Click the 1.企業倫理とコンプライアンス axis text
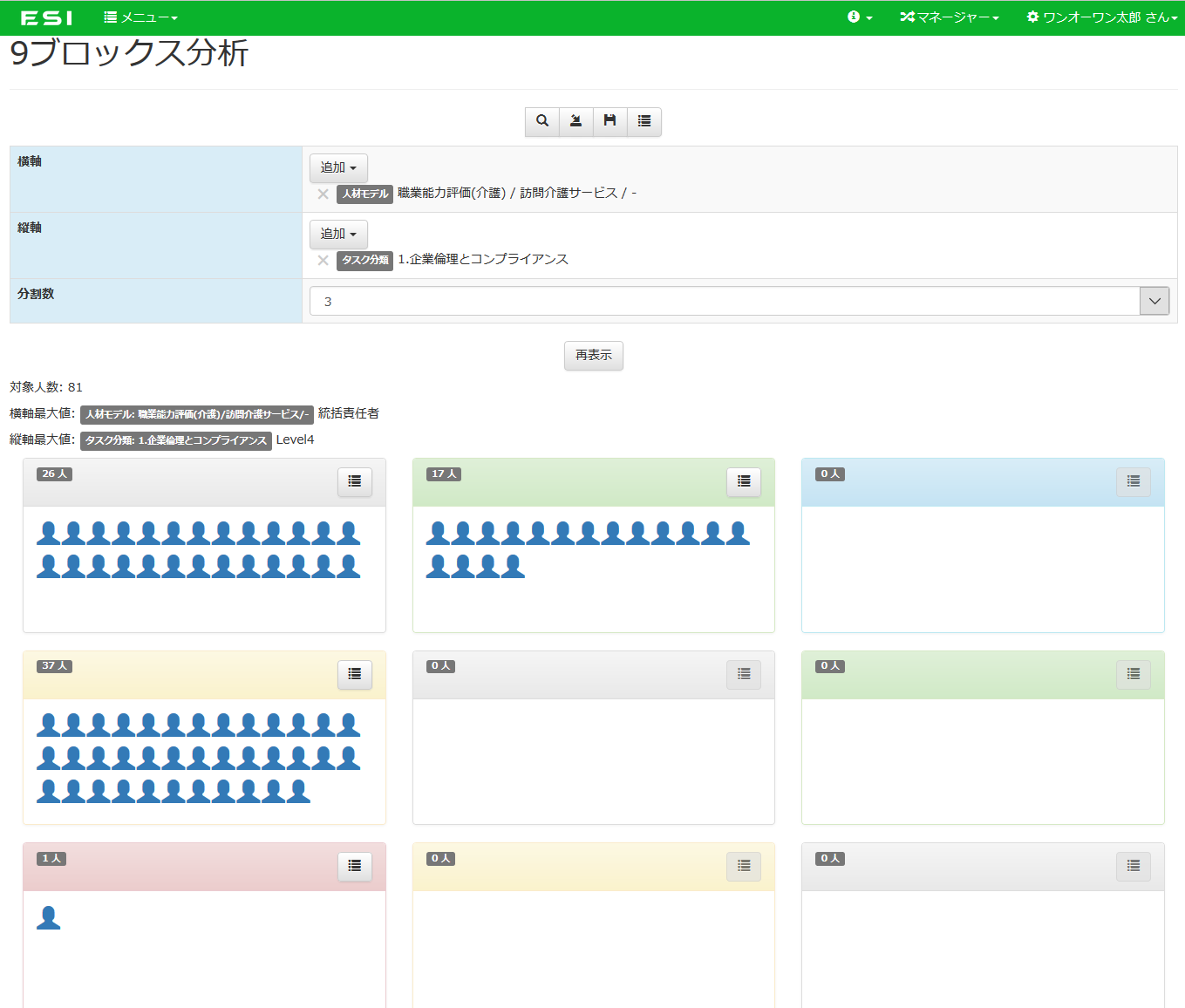This screenshot has width=1185, height=1008. point(483,259)
